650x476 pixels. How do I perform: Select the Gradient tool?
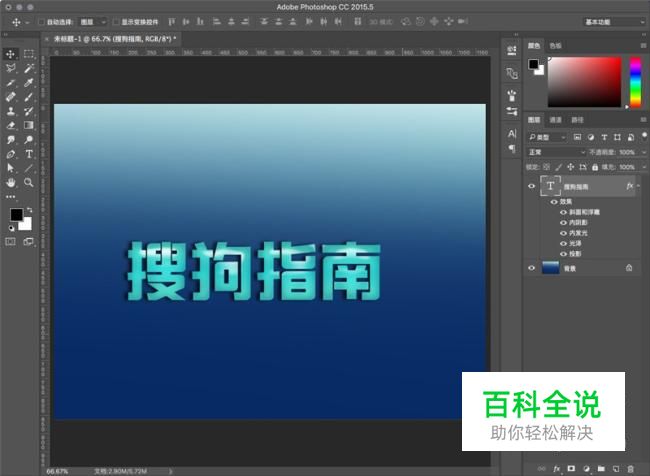(29, 125)
